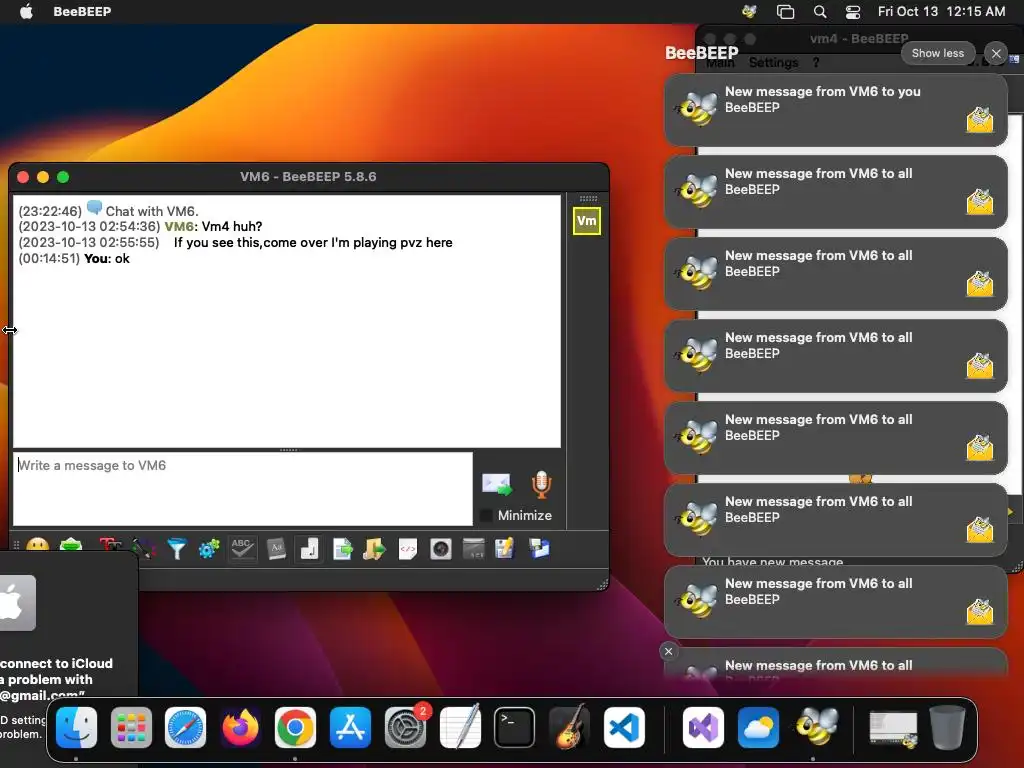Open the font chooser (red T icon)
Viewport: 1024px width, 768px height.
click(110, 547)
